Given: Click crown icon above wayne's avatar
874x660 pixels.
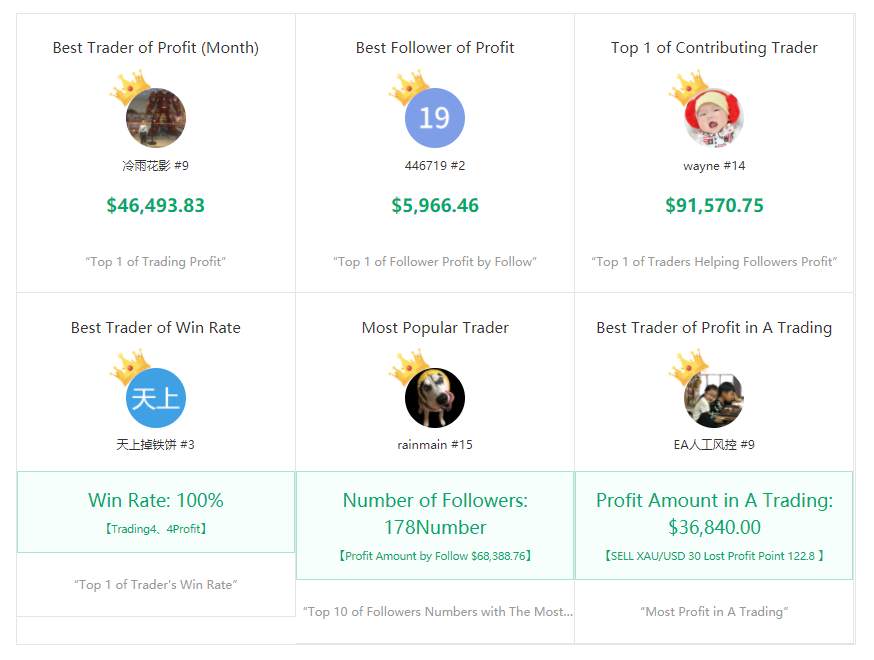Looking at the screenshot, I should point(688,87).
